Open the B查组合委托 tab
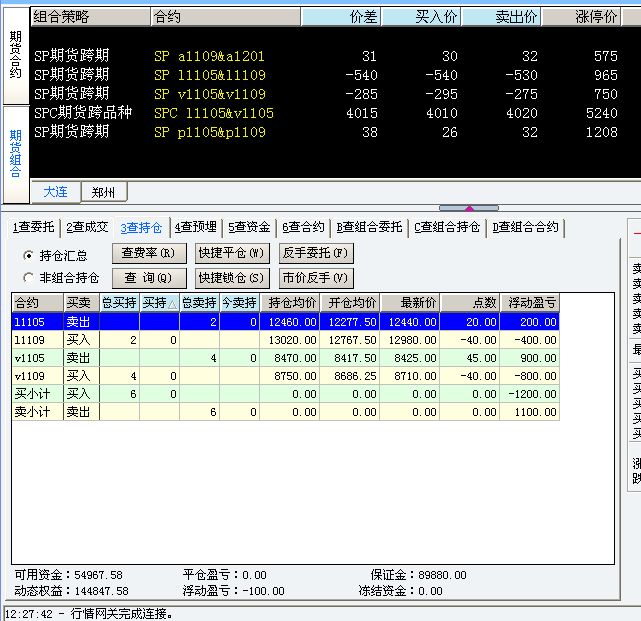The height and width of the screenshot is (621, 641). (x=369, y=227)
